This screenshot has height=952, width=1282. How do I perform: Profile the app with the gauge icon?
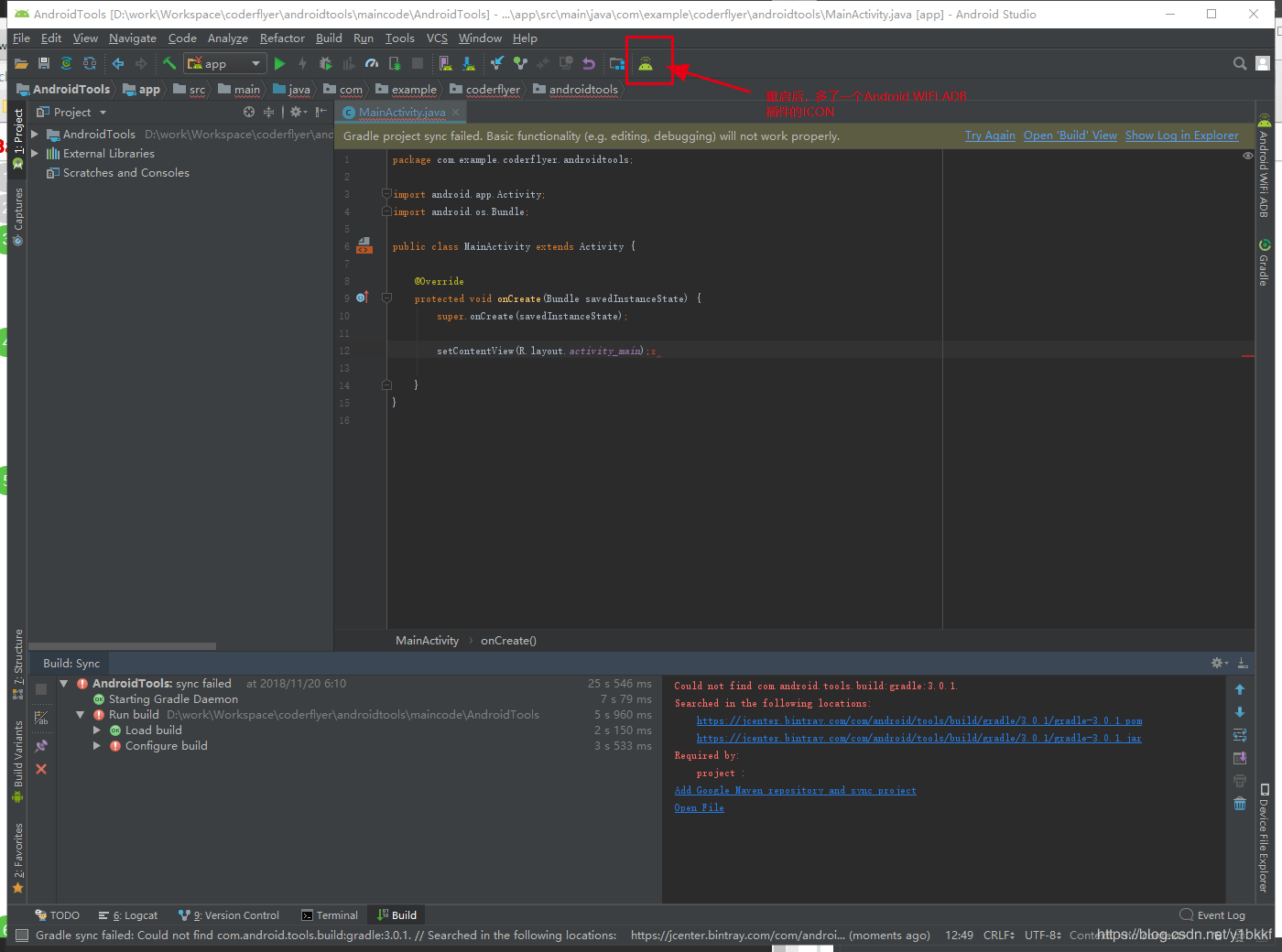(x=373, y=63)
